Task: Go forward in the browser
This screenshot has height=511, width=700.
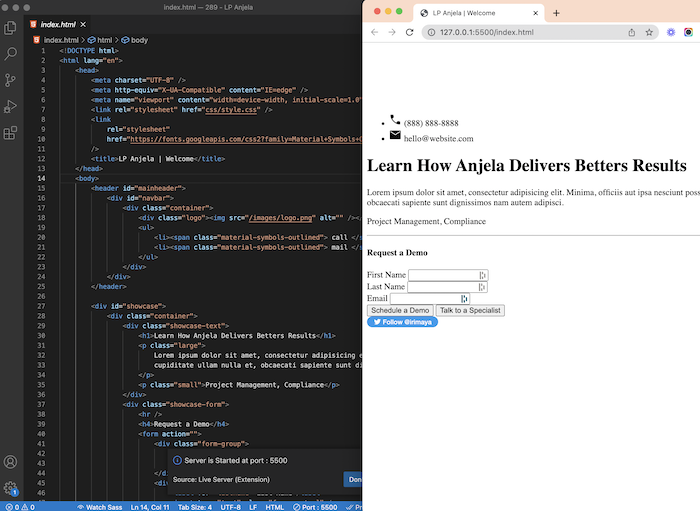Action: (x=392, y=32)
